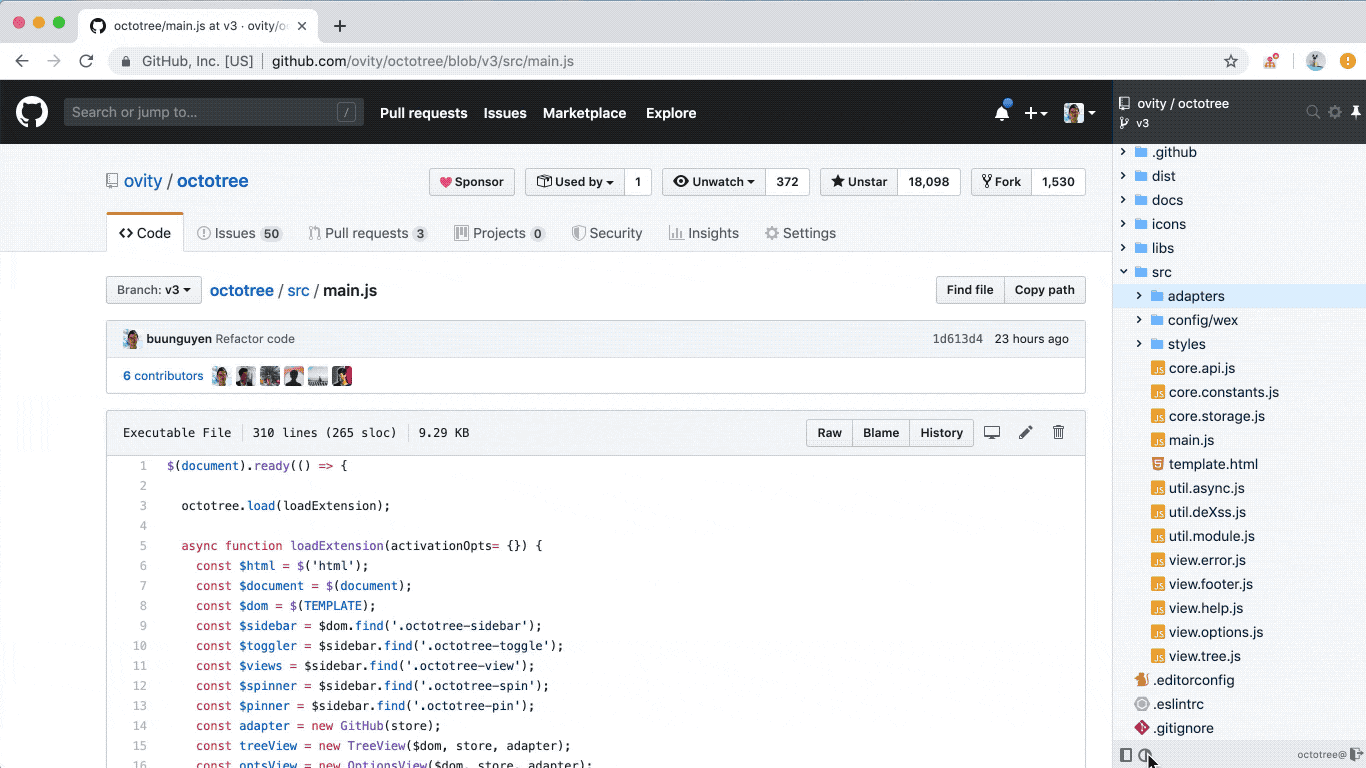Image resolution: width=1366 pixels, height=768 pixels.
Task: Expand the dist folder
Action: 1124,176
